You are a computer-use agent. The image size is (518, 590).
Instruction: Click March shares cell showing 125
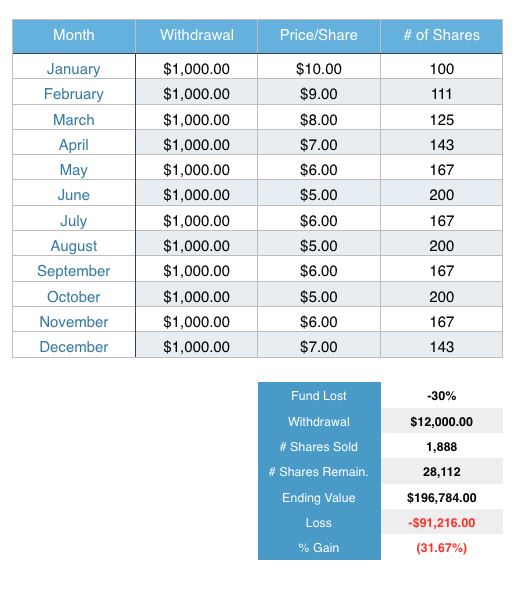(x=441, y=120)
